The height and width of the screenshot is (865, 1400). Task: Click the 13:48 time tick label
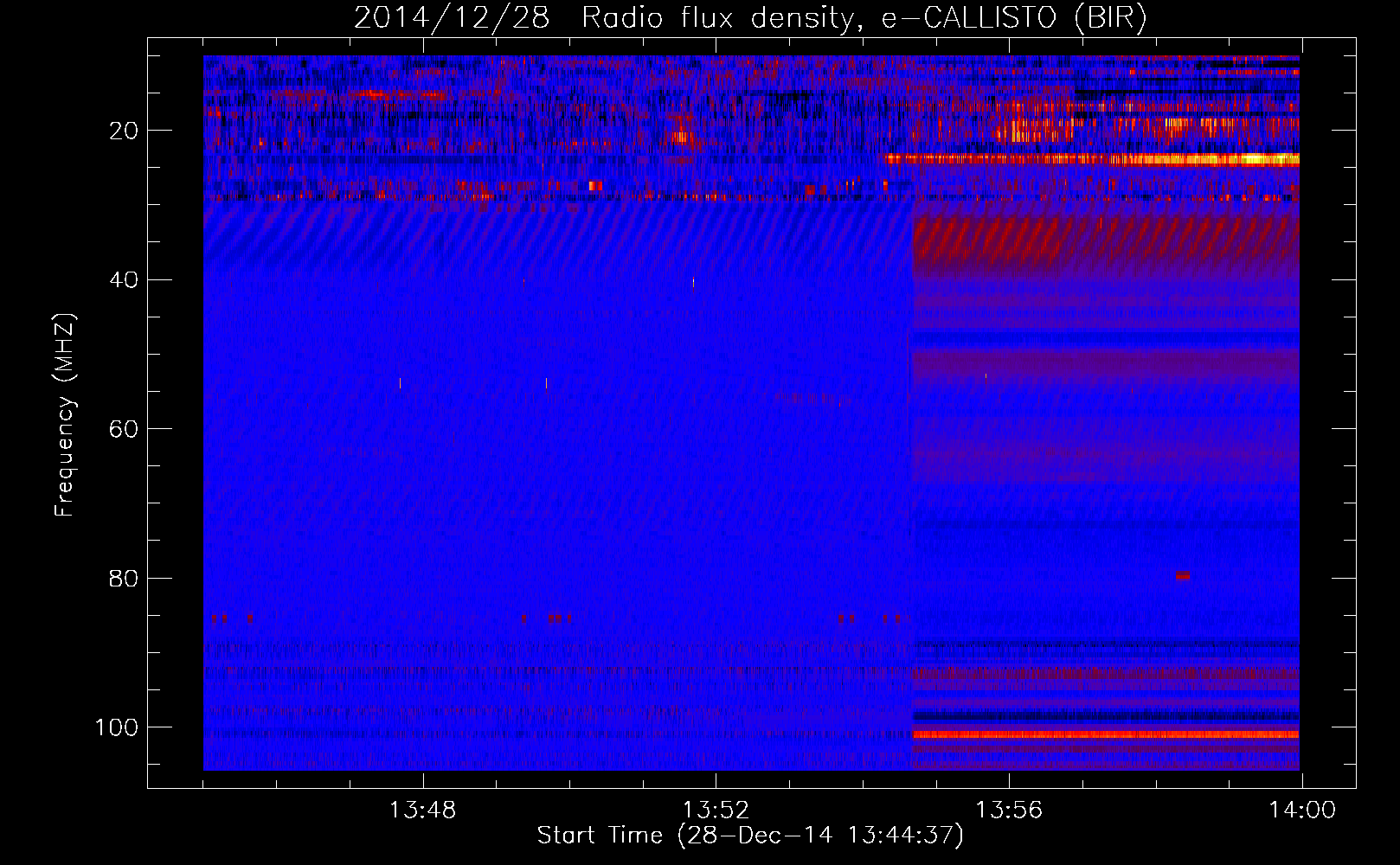(422, 811)
